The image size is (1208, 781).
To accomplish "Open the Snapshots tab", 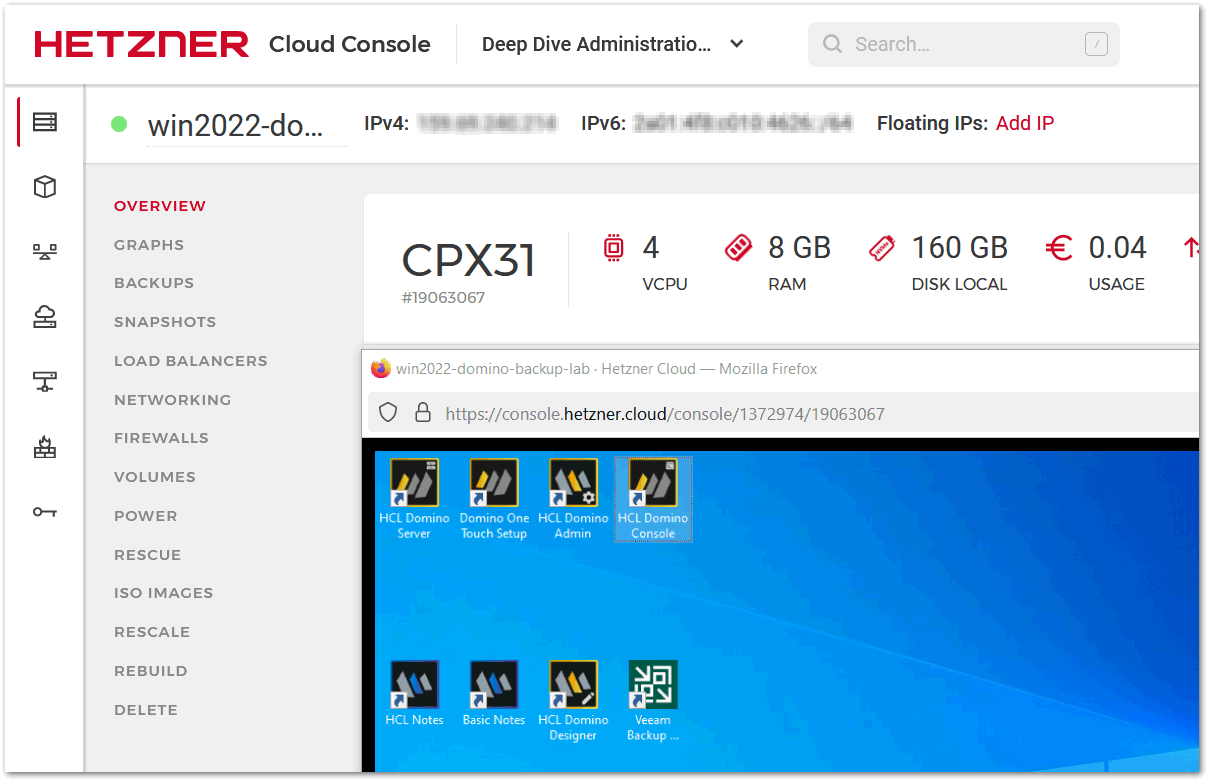I will click(x=165, y=322).
